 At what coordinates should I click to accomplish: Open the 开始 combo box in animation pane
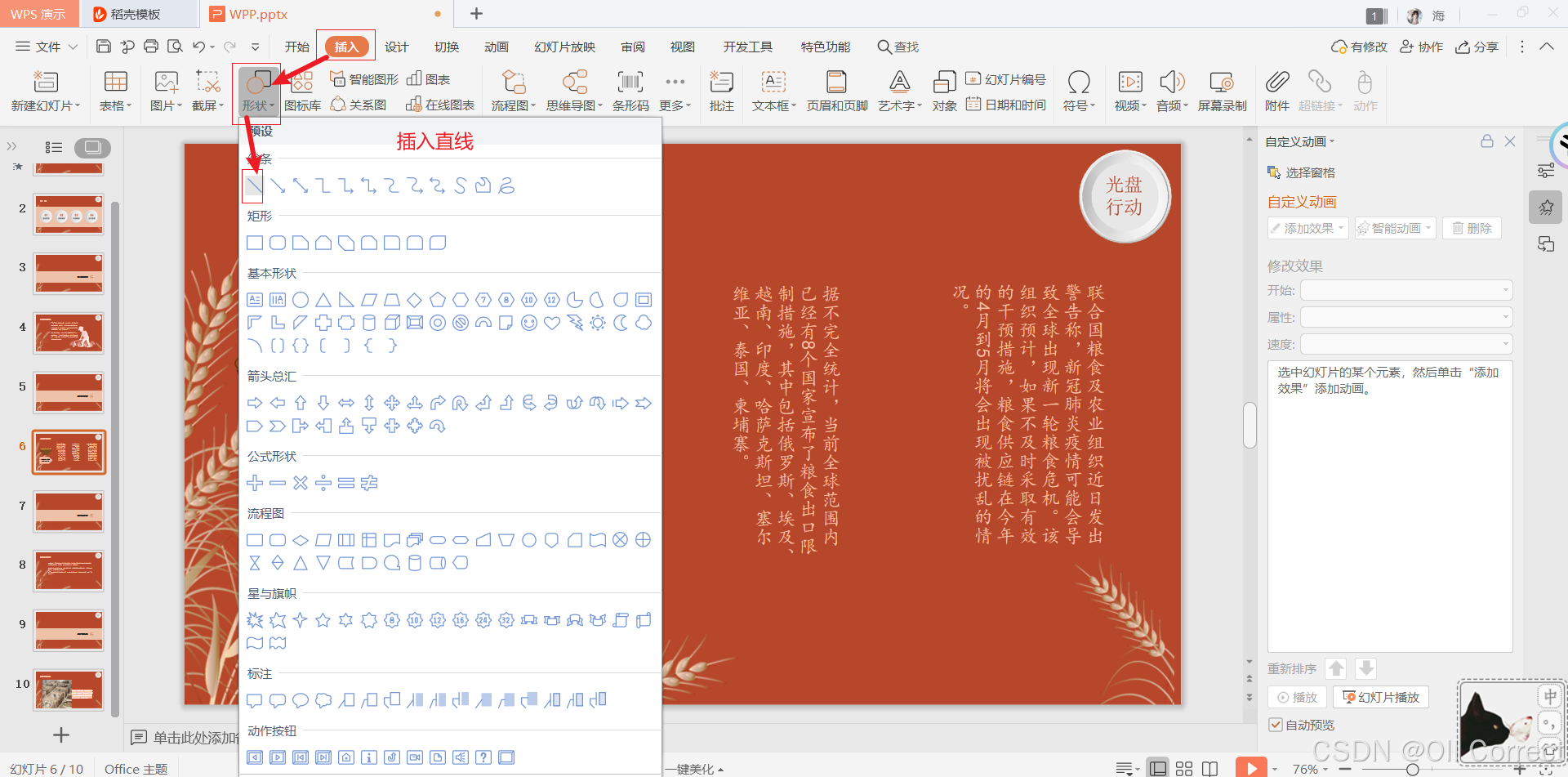pos(1406,290)
